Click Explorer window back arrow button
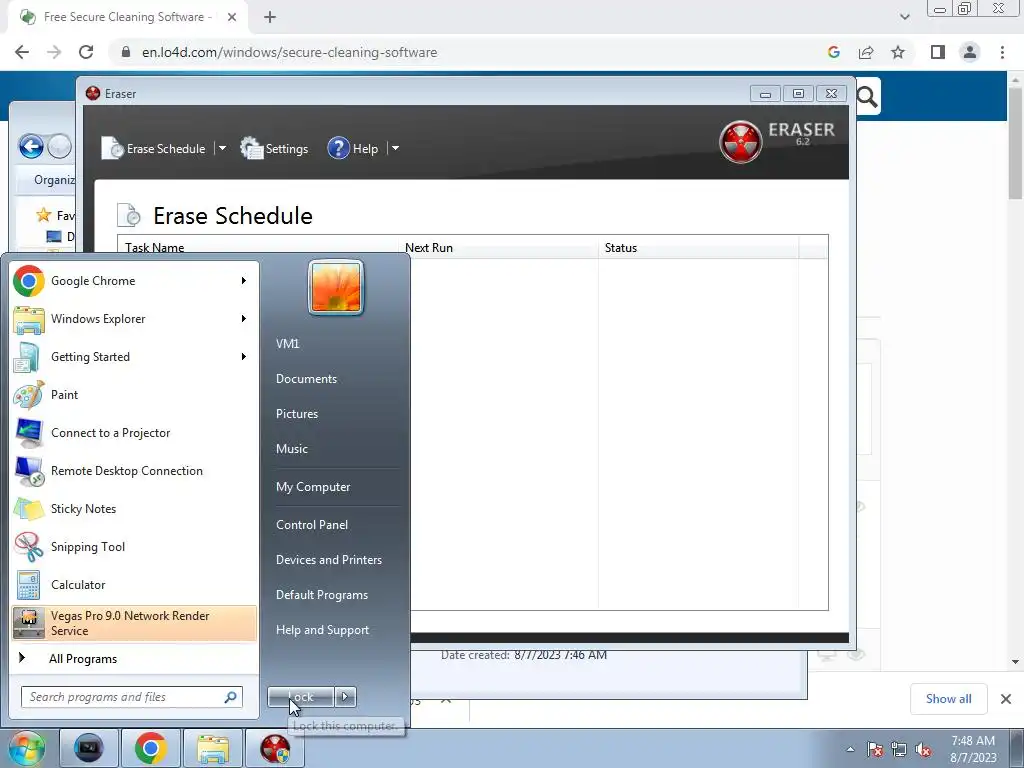 [x=31, y=146]
